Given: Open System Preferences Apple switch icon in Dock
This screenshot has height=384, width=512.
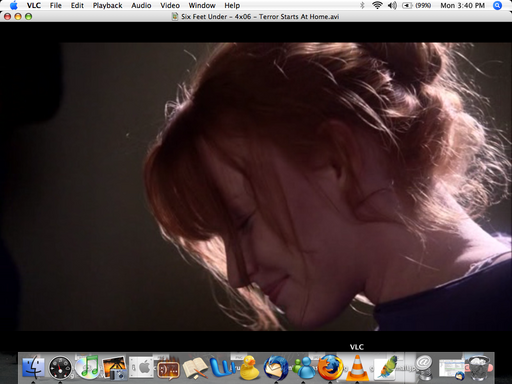Looking at the screenshot, I should click(x=141, y=368).
